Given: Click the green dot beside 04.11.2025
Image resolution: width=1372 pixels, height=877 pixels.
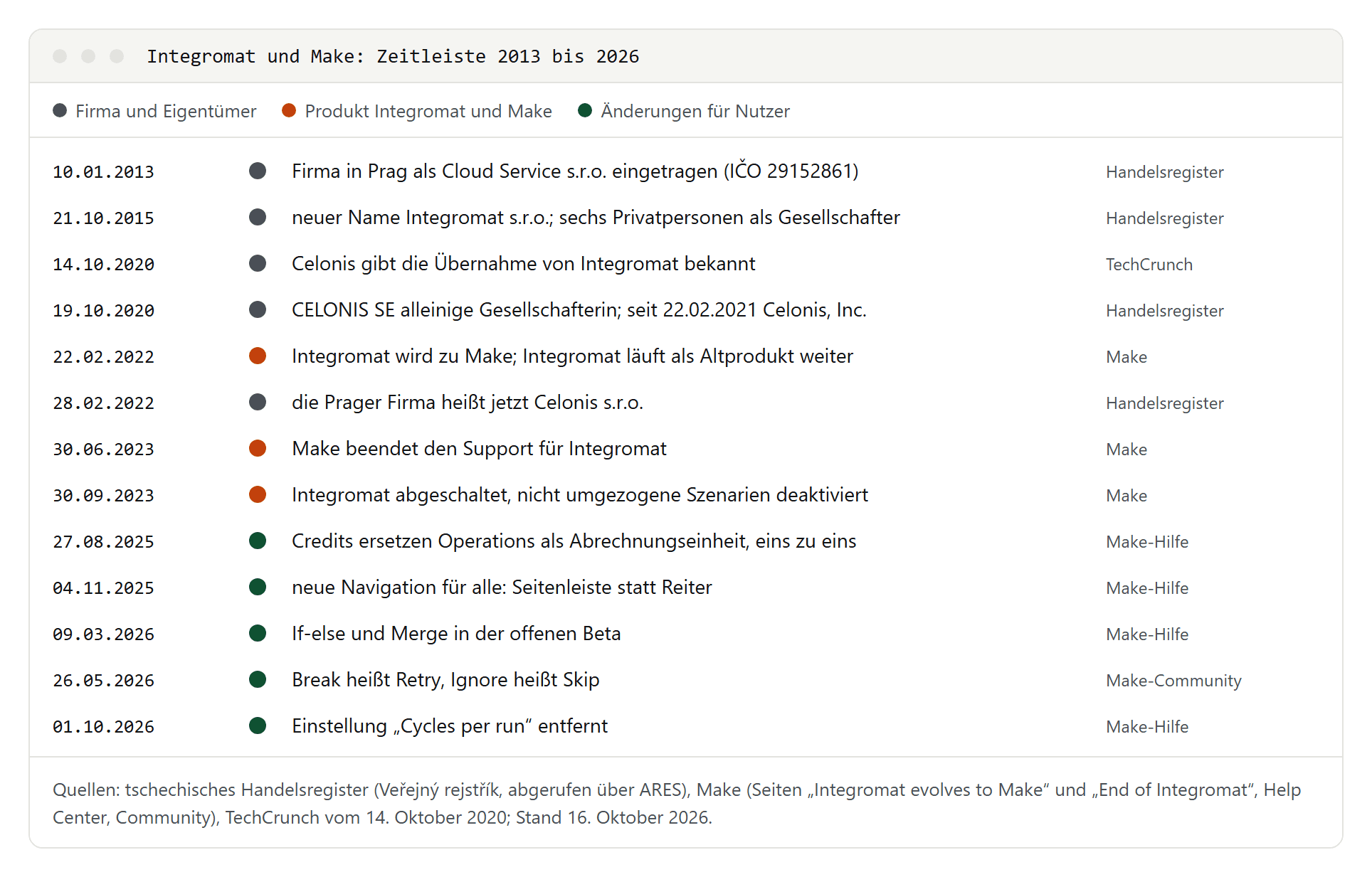Looking at the screenshot, I should (x=258, y=587).
